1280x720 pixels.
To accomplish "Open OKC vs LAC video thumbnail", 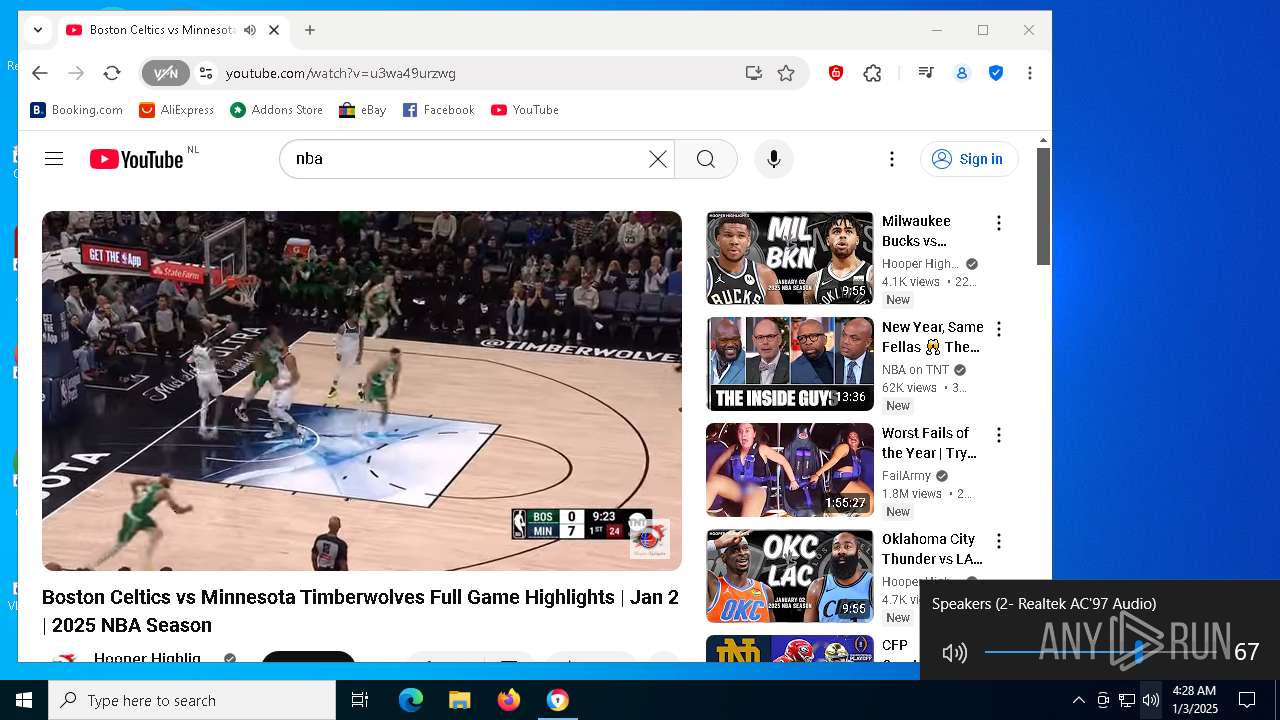I will pyautogui.click(x=790, y=576).
